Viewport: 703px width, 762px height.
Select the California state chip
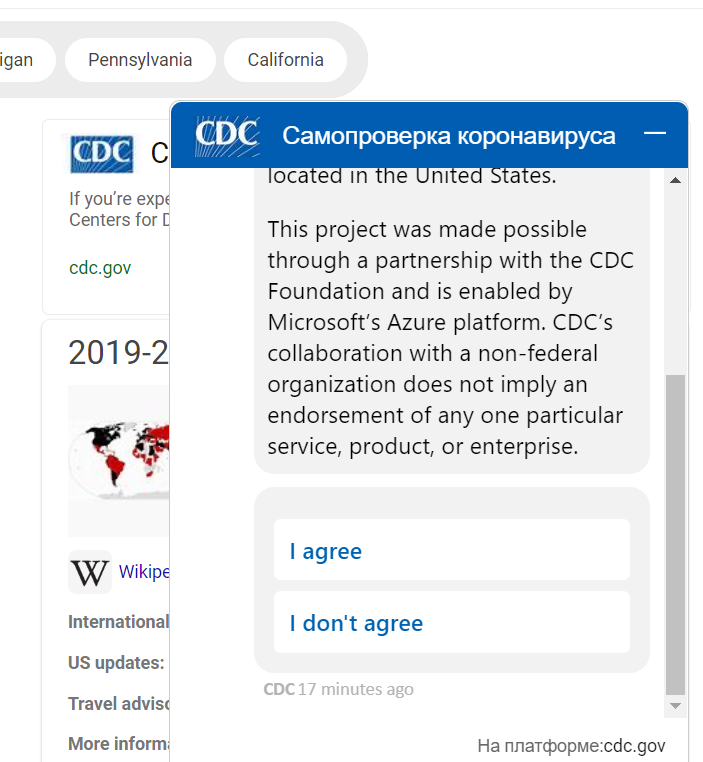(x=285, y=60)
